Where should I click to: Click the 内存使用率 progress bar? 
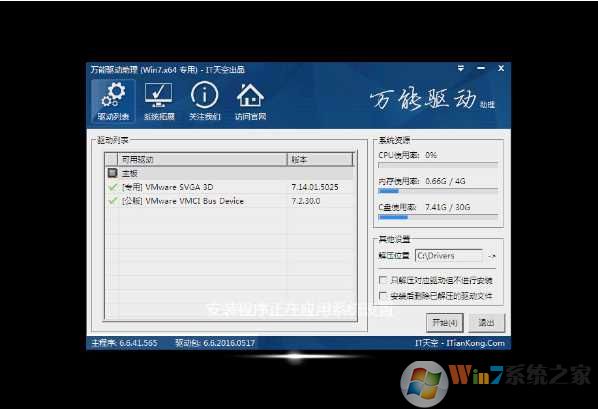tap(438, 190)
